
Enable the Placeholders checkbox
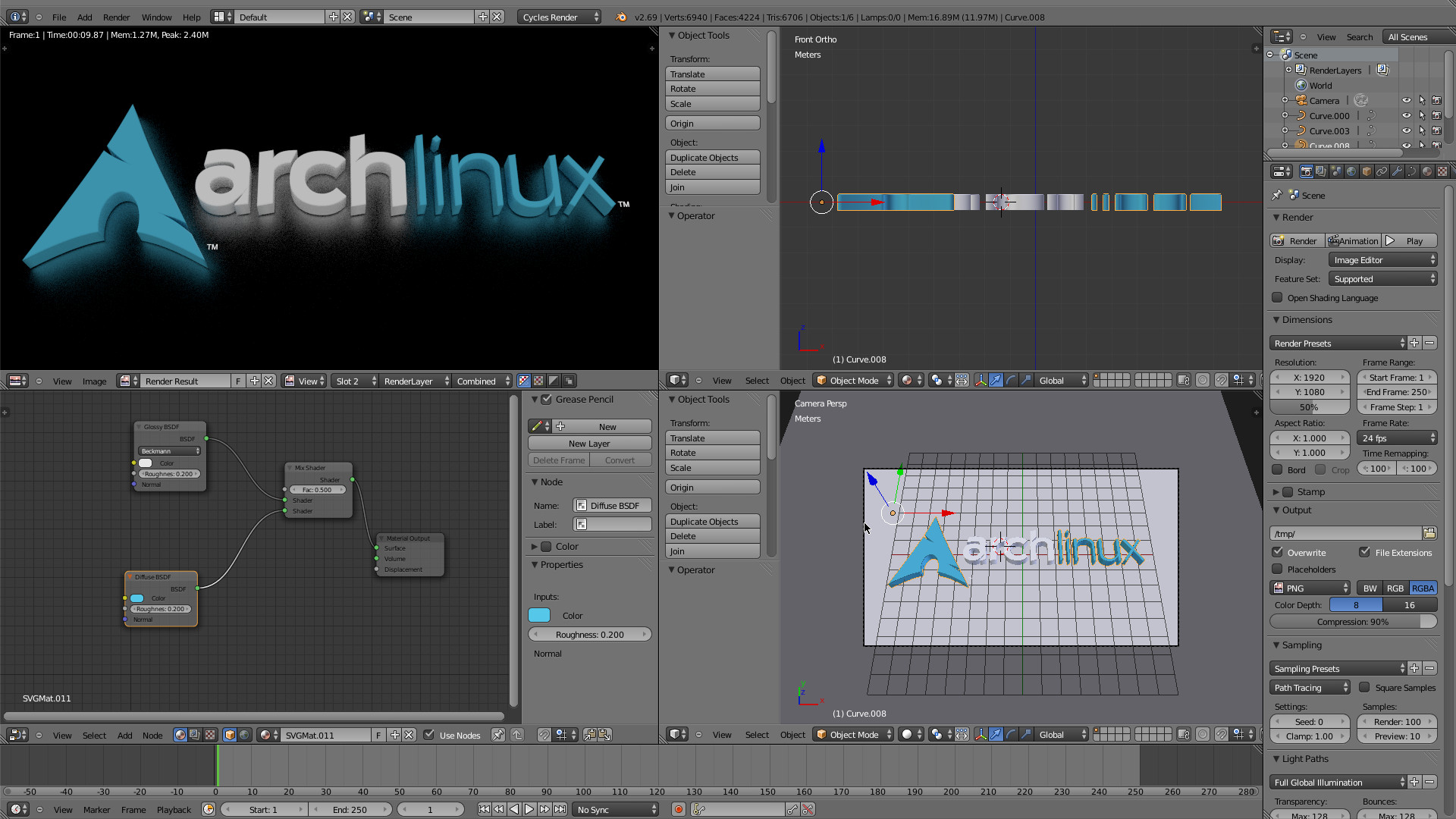[x=1278, y=569]
